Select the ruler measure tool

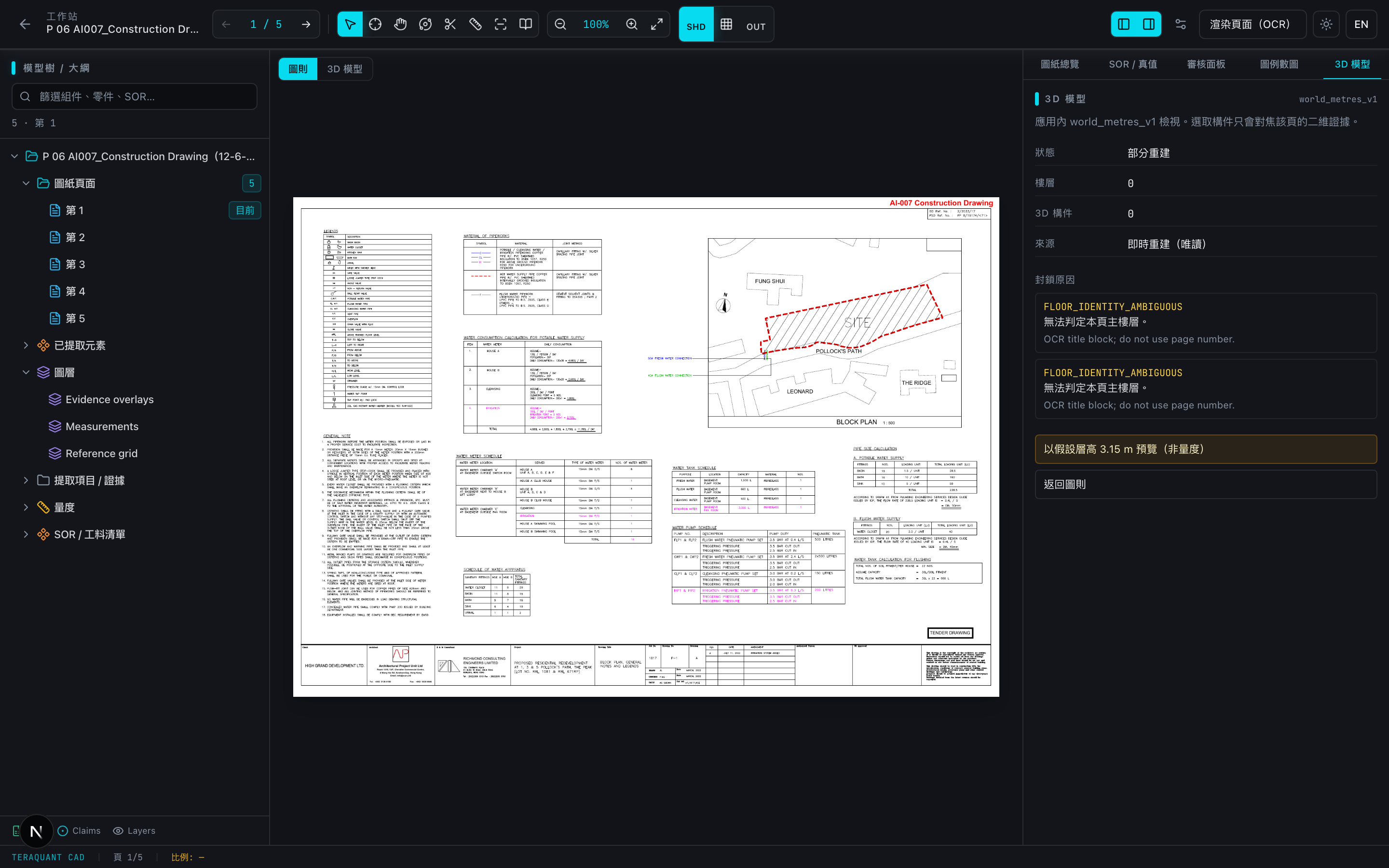475,24
